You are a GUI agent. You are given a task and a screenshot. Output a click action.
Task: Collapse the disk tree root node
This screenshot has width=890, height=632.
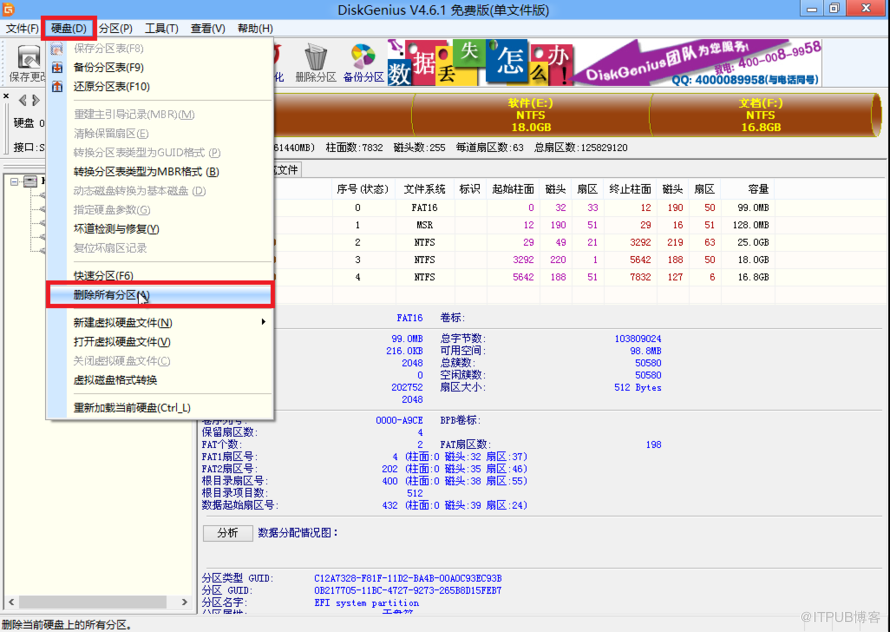(13, 181)
